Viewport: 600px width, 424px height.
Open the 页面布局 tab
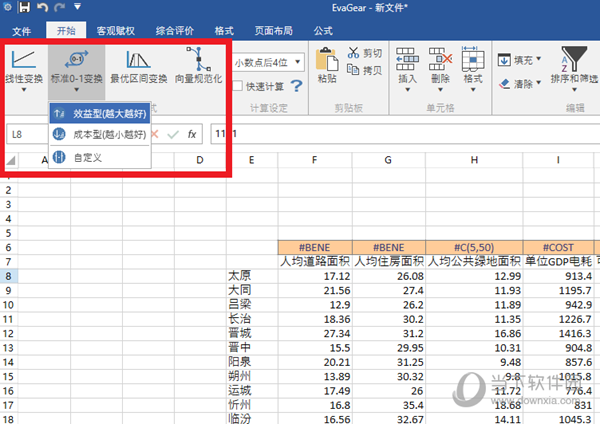tap(274, 31)
